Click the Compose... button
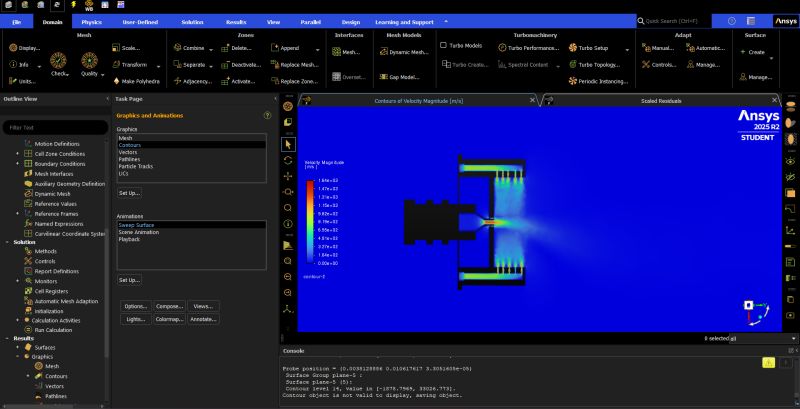 tap(169, 306)
